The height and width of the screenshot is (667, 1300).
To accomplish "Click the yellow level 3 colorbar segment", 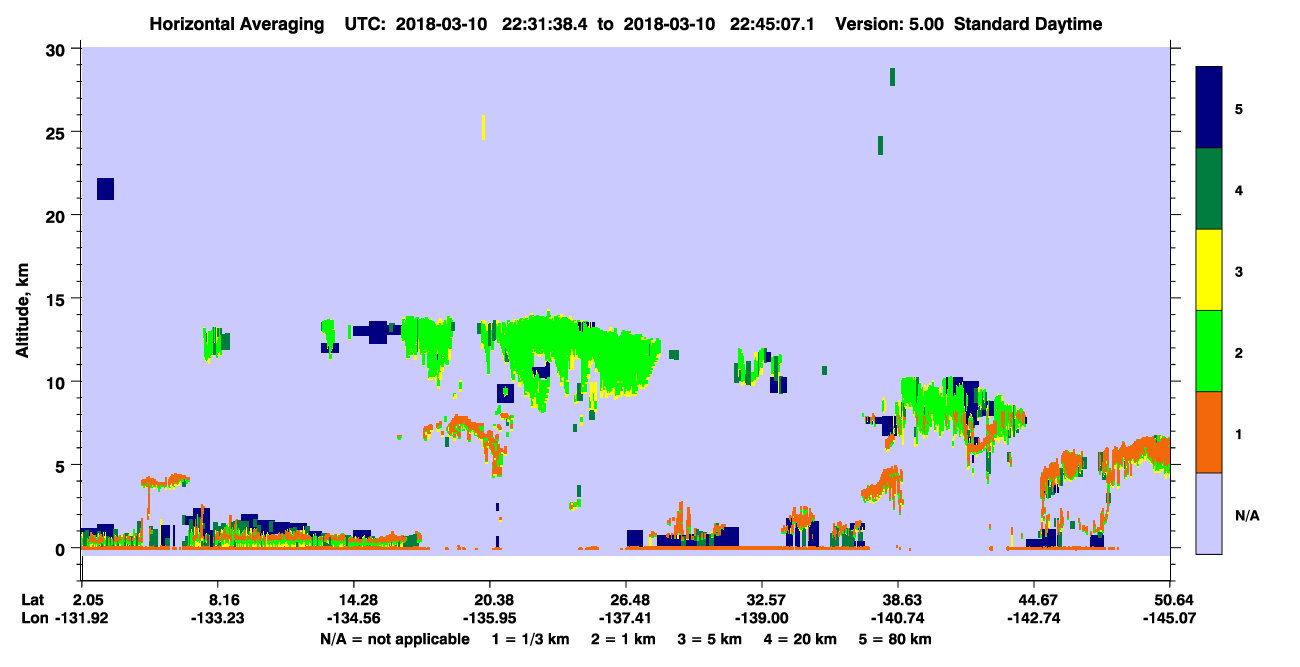I will click(1209, 270).
